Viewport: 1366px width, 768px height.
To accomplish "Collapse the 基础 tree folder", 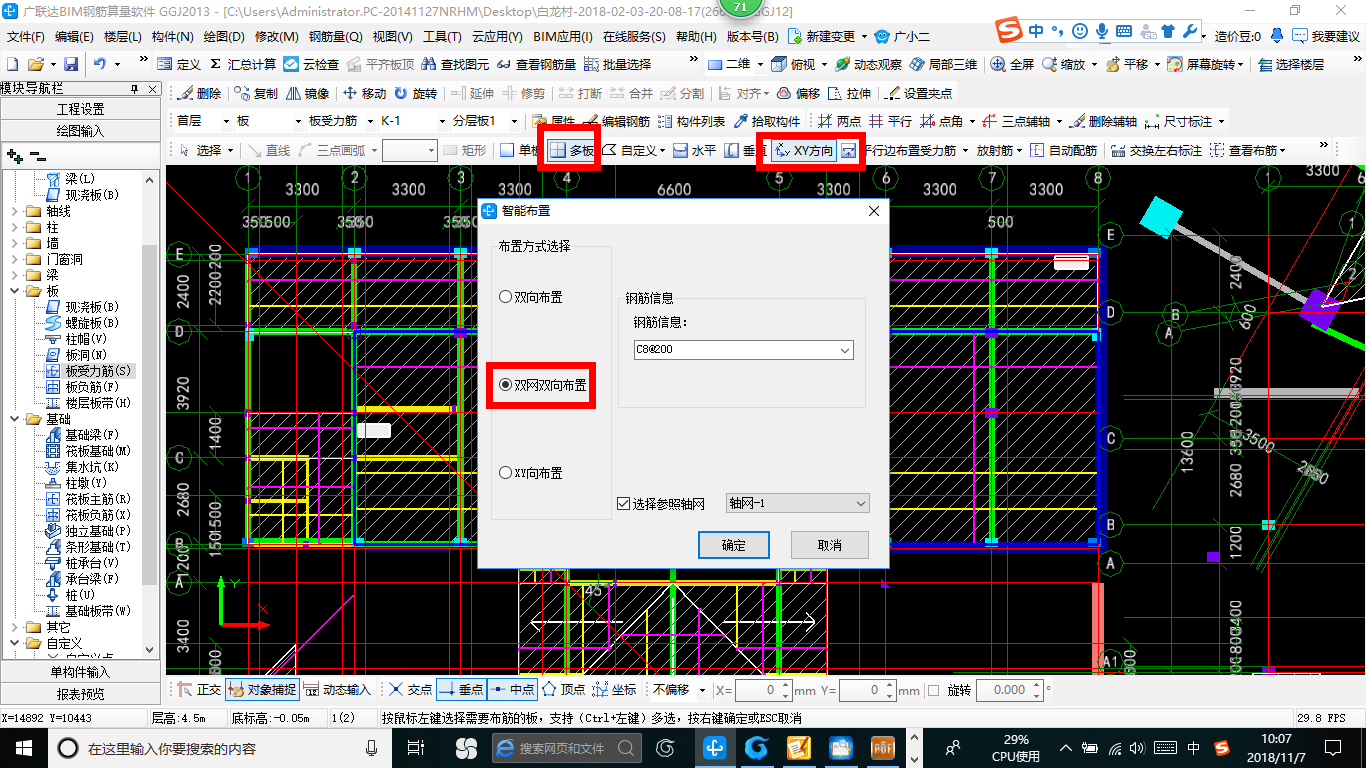I will (14, 419).
